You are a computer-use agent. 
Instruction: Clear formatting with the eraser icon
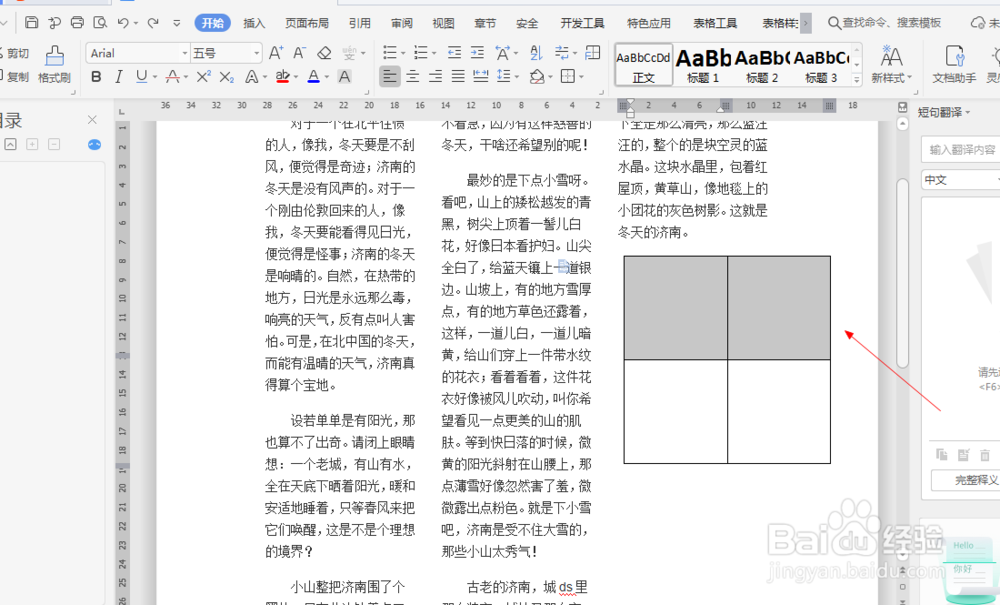[x=324, y=53]
